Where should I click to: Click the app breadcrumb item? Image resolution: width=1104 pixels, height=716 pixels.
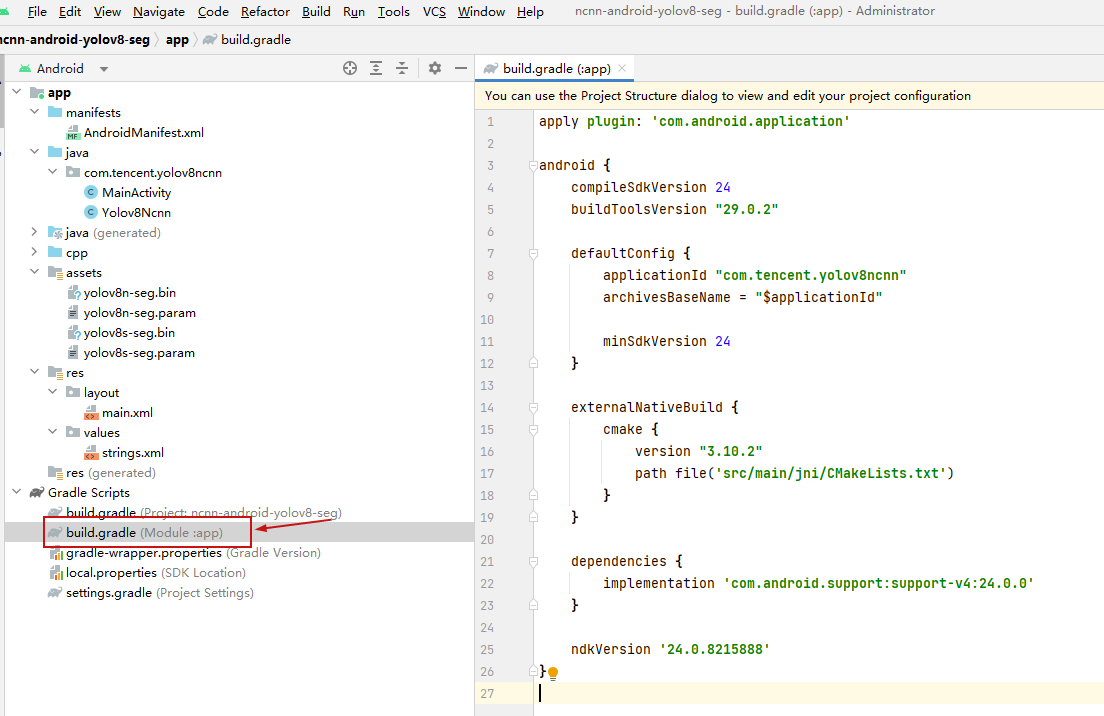coord(177,39)
